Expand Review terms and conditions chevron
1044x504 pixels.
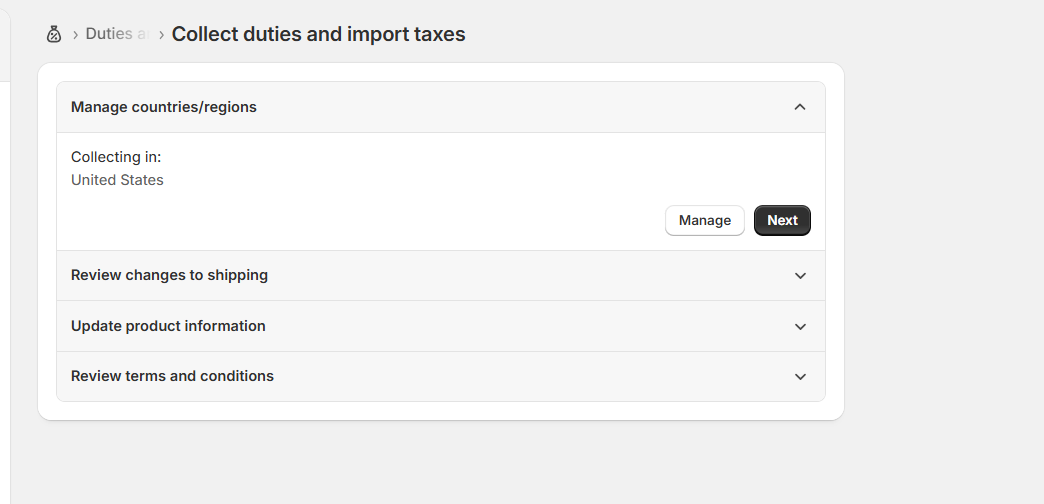tap(800, 377)
